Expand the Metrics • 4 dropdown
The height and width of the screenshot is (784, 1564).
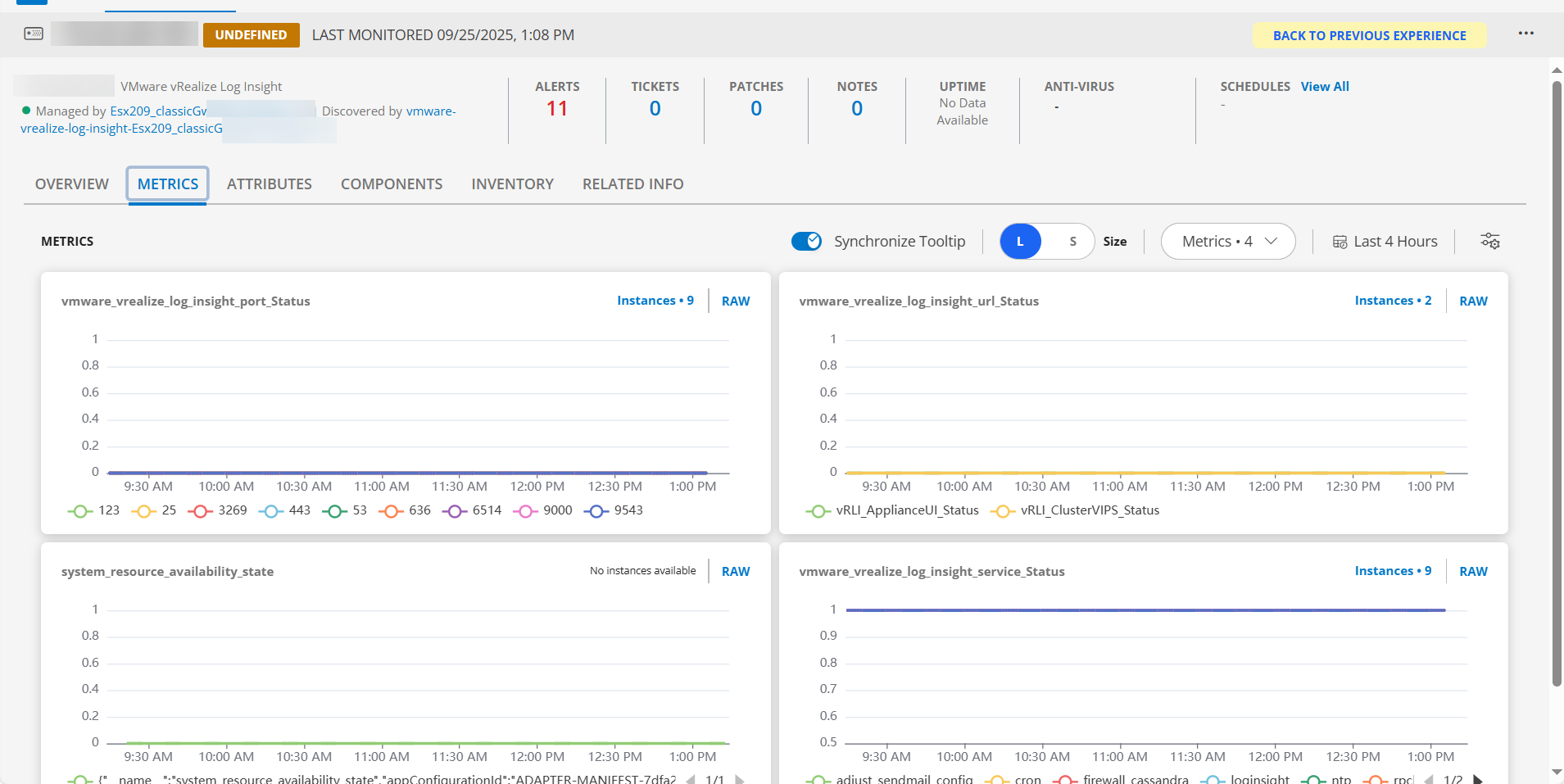click(1227, 242)
